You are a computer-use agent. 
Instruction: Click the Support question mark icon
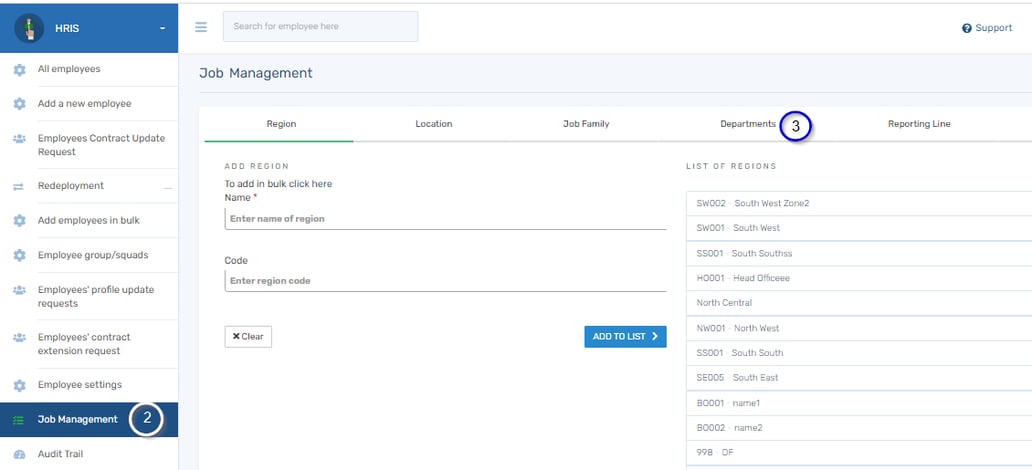967,28
